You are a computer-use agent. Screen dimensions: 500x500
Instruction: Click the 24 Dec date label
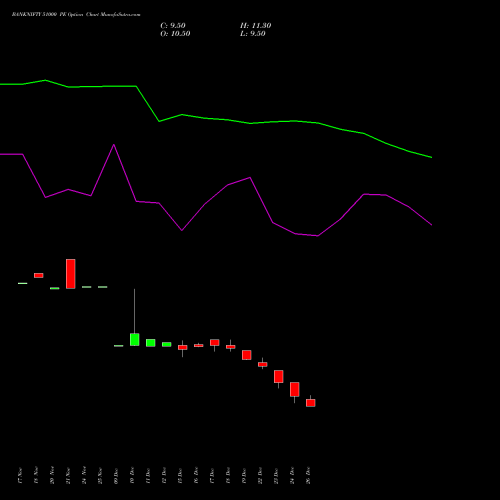[x=292, y=475]
